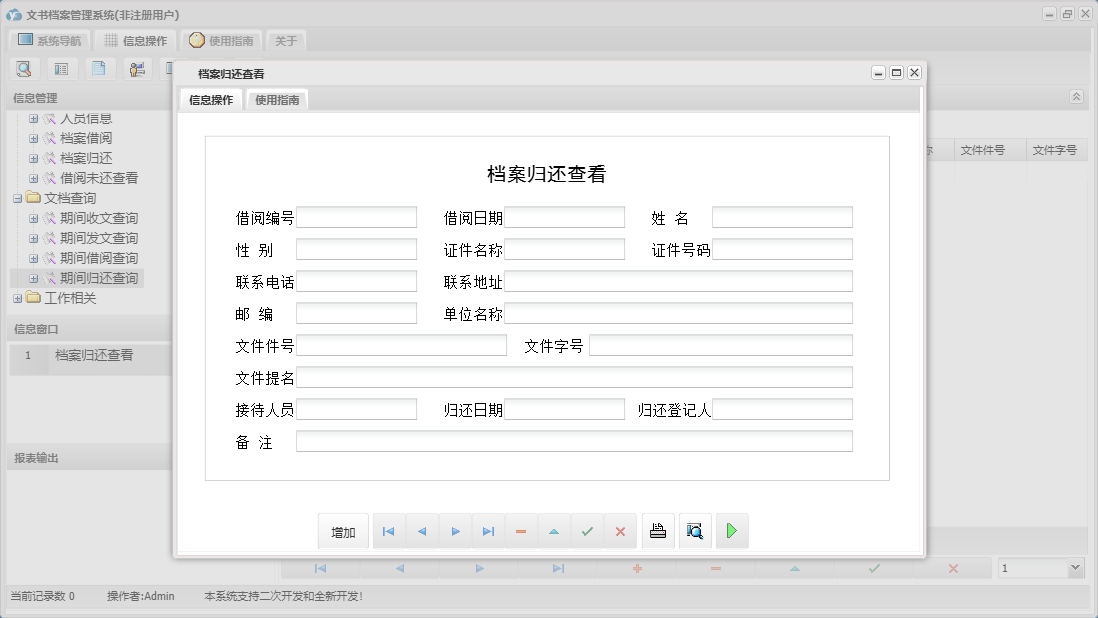This screenshot has width=1098, height=618.
Task: Switch to the 使用指南 tab in the dialog
Action: click(276, 99)
